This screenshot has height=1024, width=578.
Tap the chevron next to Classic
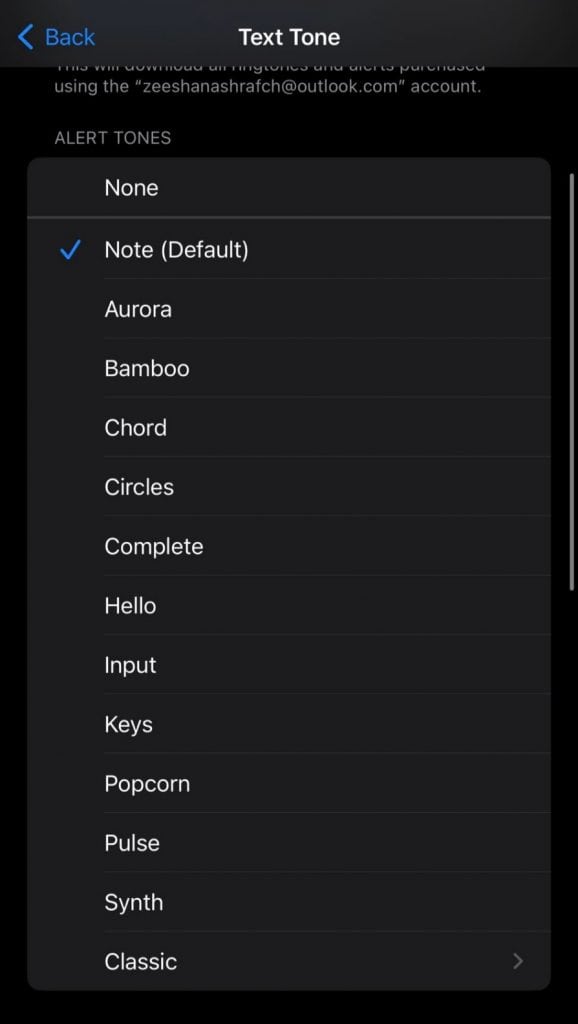[518, 961]
